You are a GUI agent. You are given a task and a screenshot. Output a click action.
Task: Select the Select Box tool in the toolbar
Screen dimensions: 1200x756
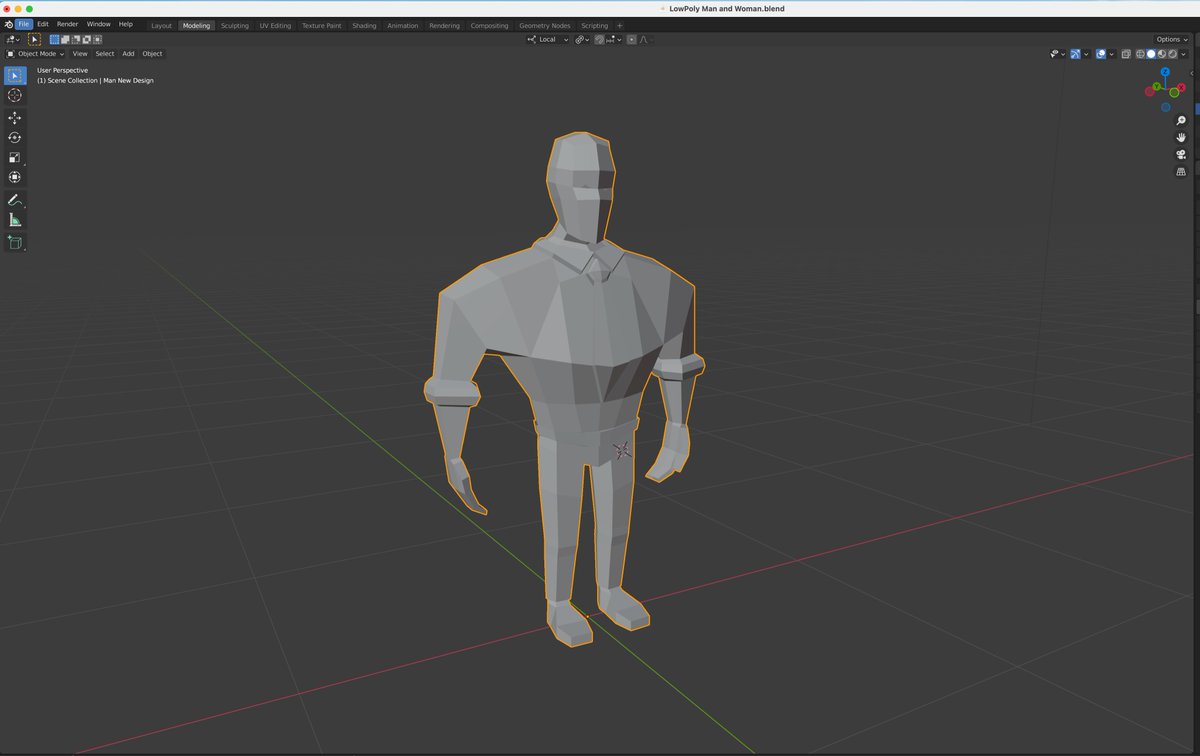pyautogui.click(x=15, y=75)
